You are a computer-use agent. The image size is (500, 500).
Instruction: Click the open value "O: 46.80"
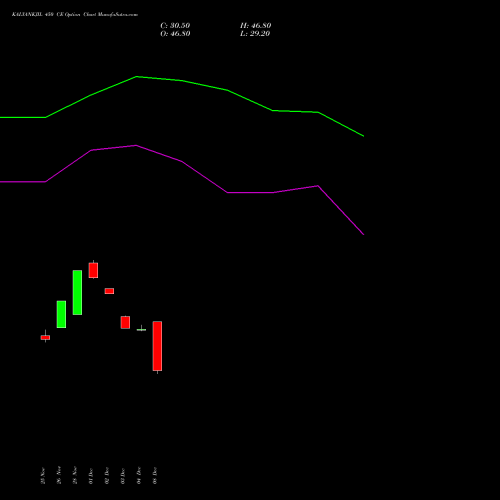(x=175, y=34)
